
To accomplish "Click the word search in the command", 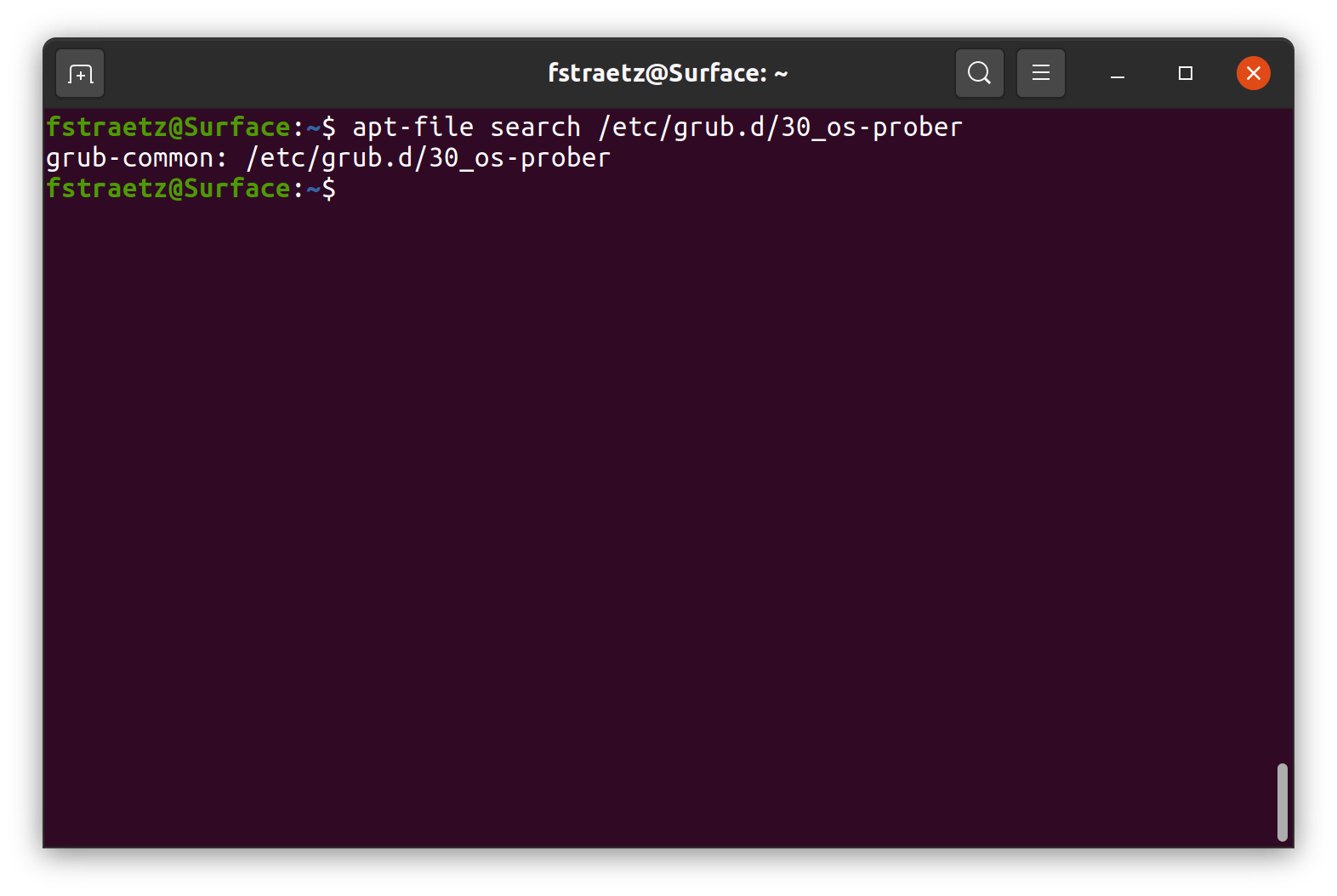I will 535,128.
